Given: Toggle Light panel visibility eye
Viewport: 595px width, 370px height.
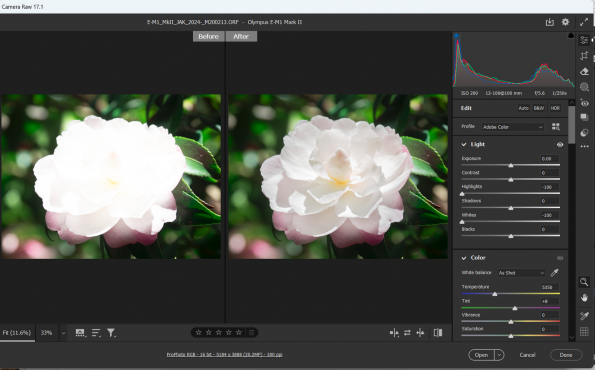Looking at the screenshot, I should pyautogui.click(x=560, y=144).
